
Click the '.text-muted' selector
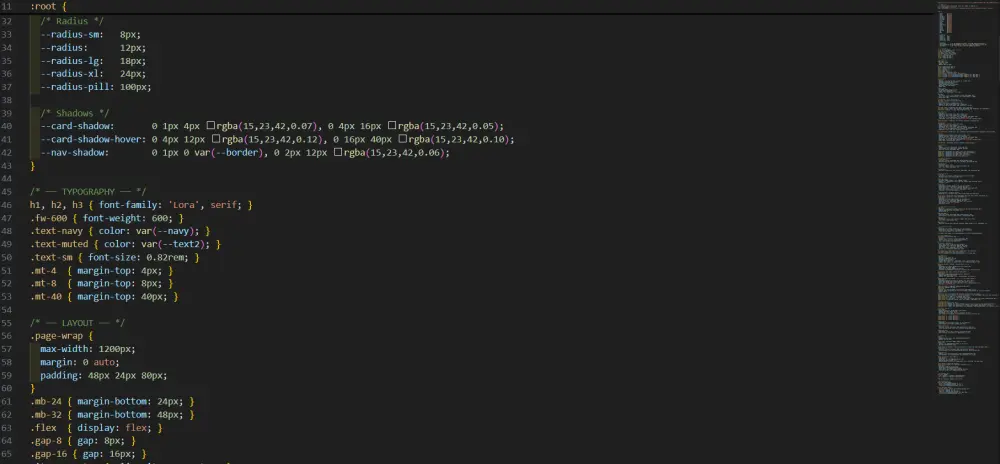tap(59, 244)
